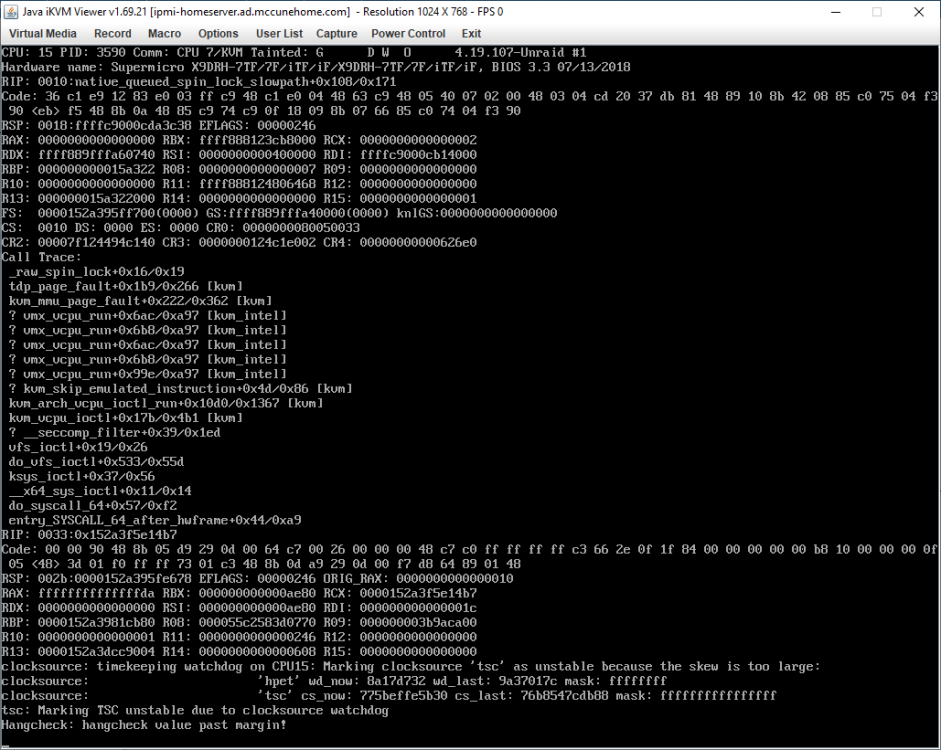Click the '__x64_sys_ioctl+0x11/0x14' line

coord(100,491)
